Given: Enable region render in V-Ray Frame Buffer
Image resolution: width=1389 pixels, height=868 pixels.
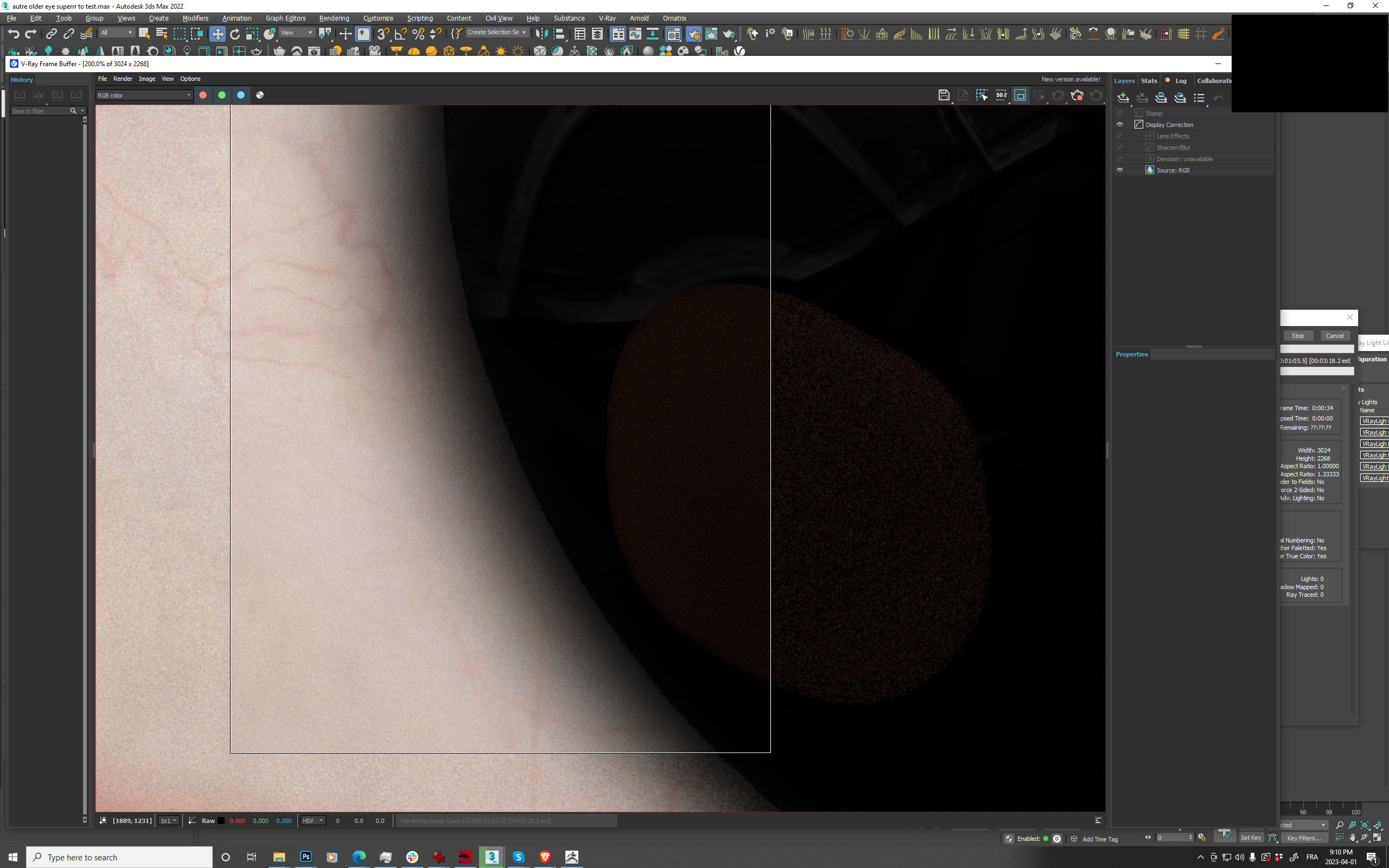Looking at the screenshot, I should tap(982, 95).
